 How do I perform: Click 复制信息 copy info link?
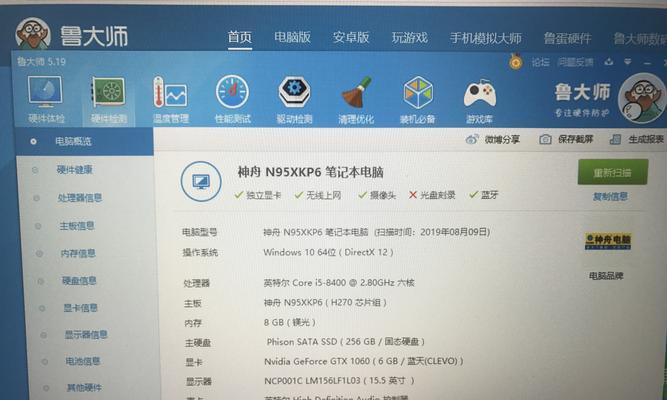pyautogui.click(x=610, y=196)
